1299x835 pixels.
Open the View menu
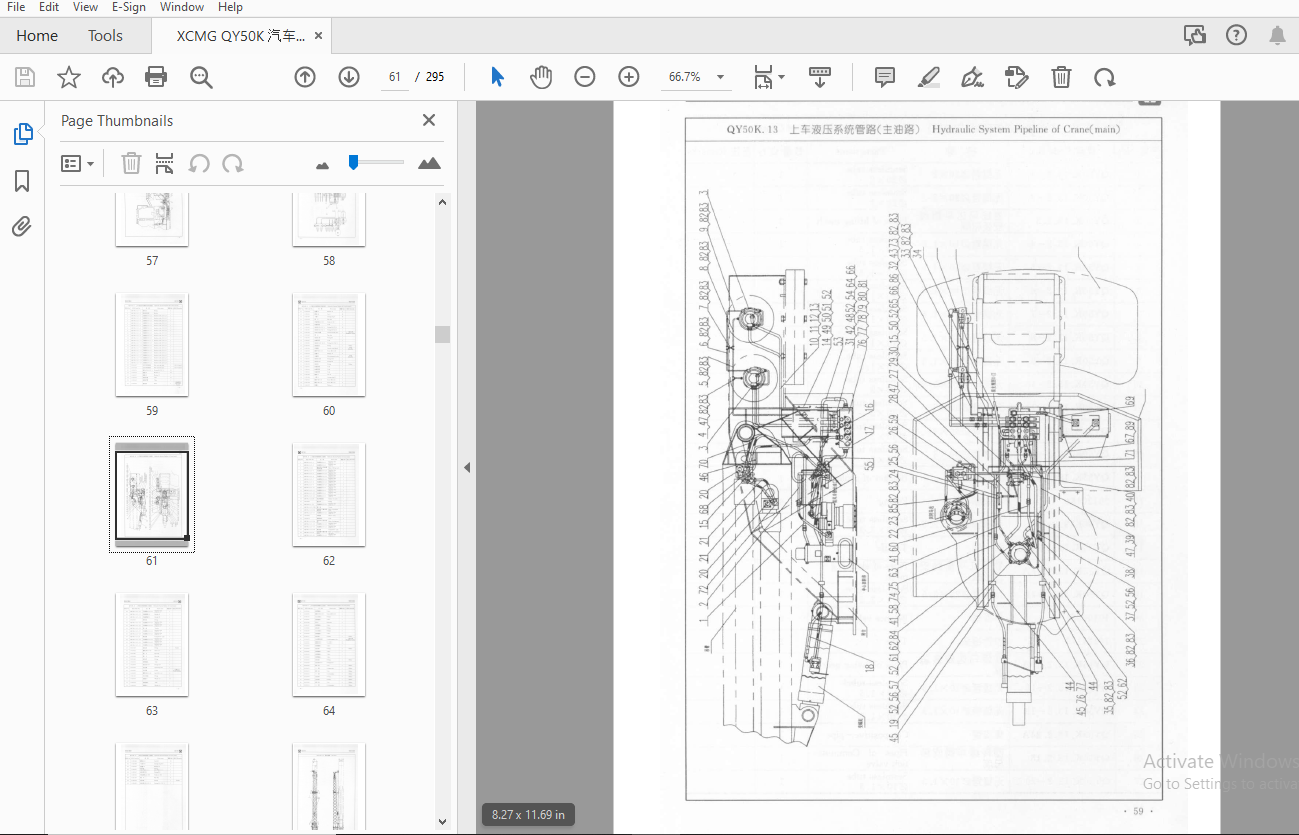pyautogui.click(x=85, y=7)
